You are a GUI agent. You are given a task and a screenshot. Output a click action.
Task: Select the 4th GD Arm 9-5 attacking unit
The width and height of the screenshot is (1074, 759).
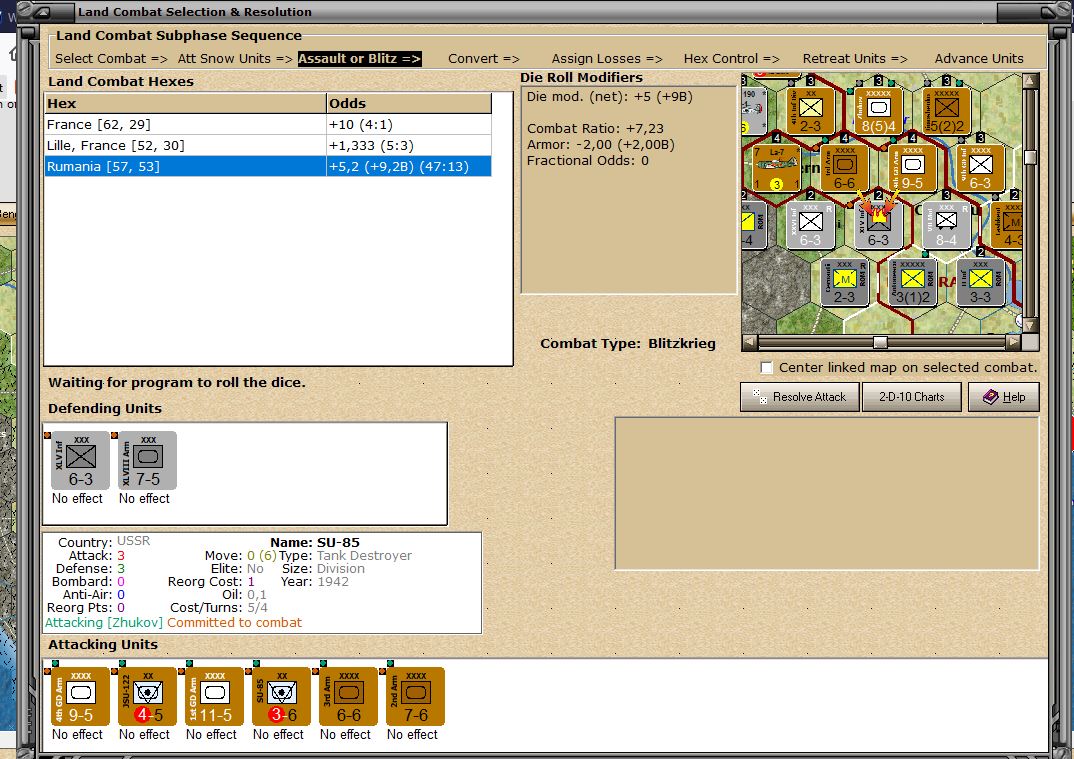pyautogui.click(x=81, y=697)
